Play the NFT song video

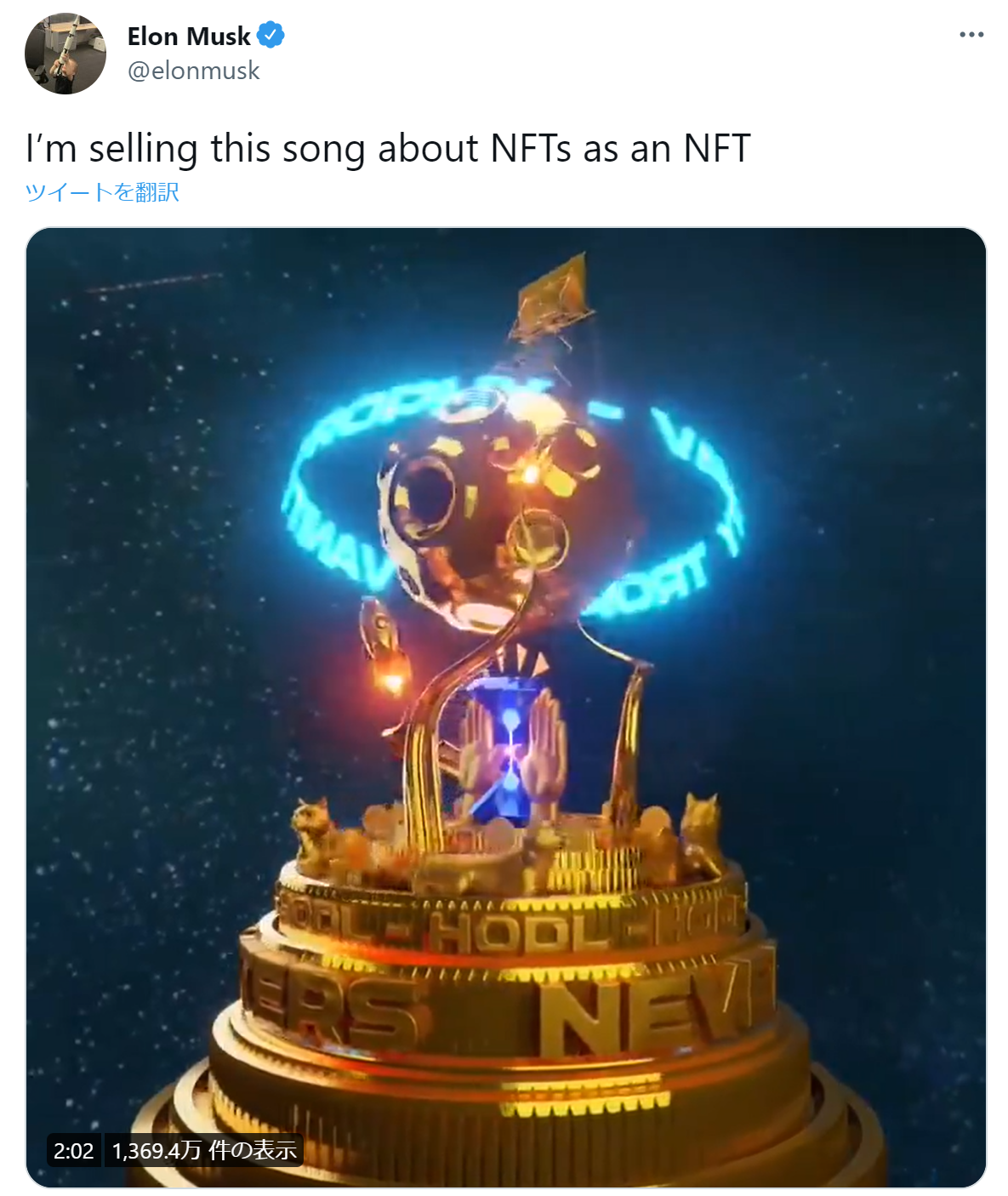click(506, 708)
